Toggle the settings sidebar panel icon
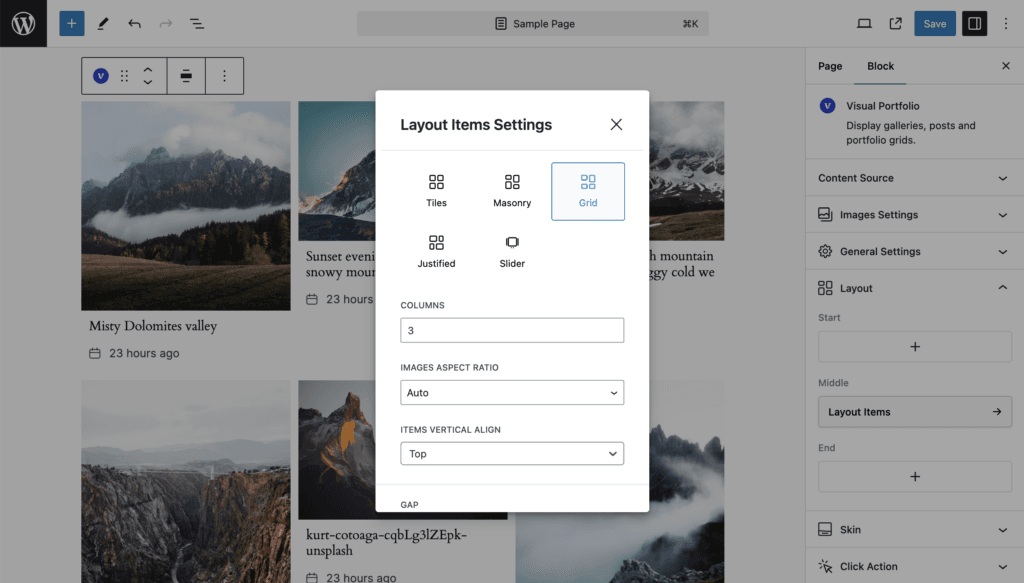The image size is (1024, 583). [974, 24]
